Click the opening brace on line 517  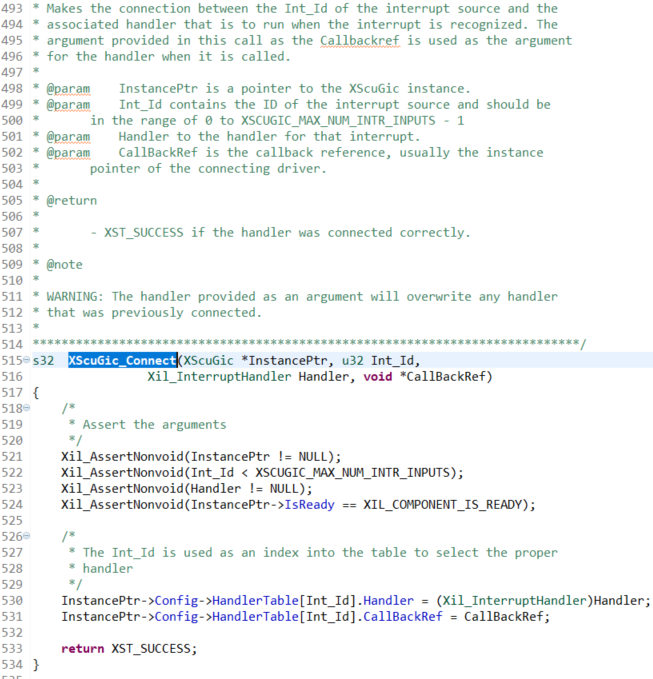point(36,392)
